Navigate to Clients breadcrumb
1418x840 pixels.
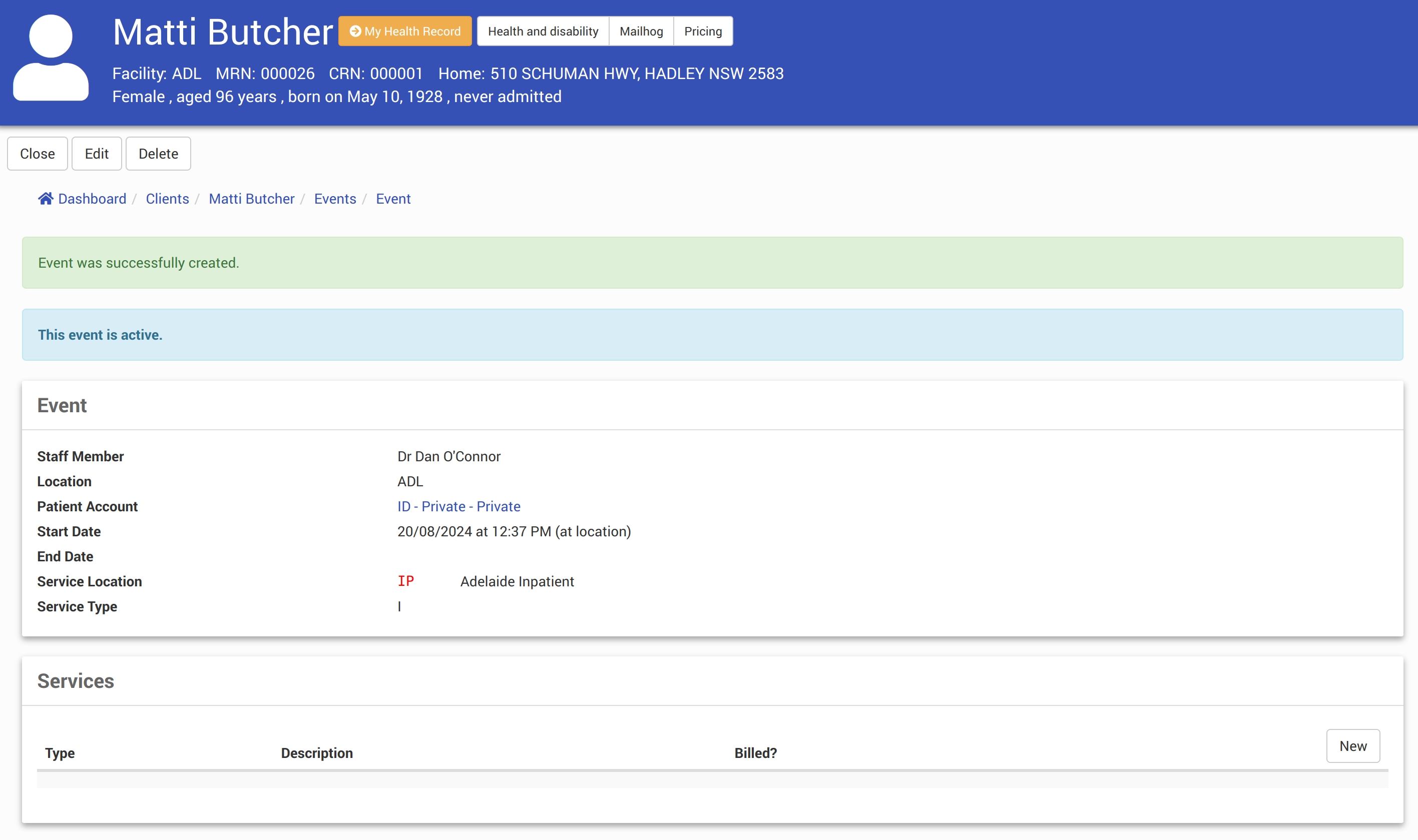[167, 199]
